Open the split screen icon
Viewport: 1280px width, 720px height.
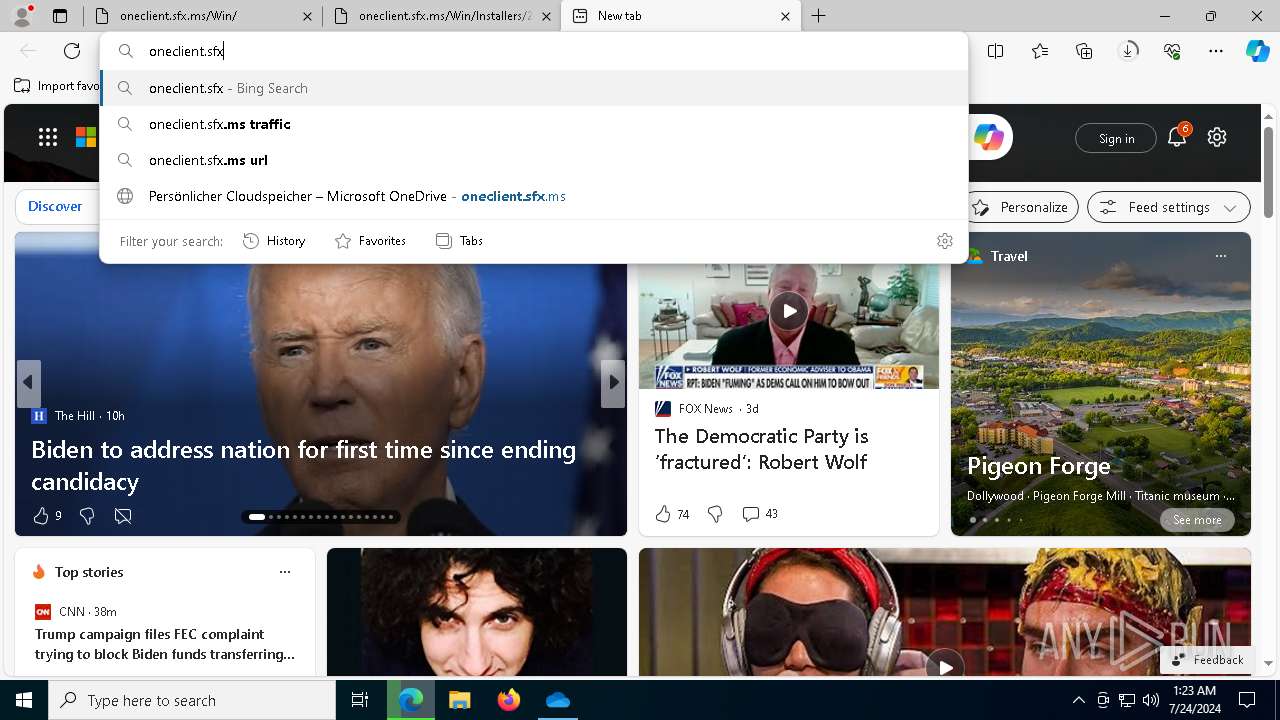pos(995,51)
